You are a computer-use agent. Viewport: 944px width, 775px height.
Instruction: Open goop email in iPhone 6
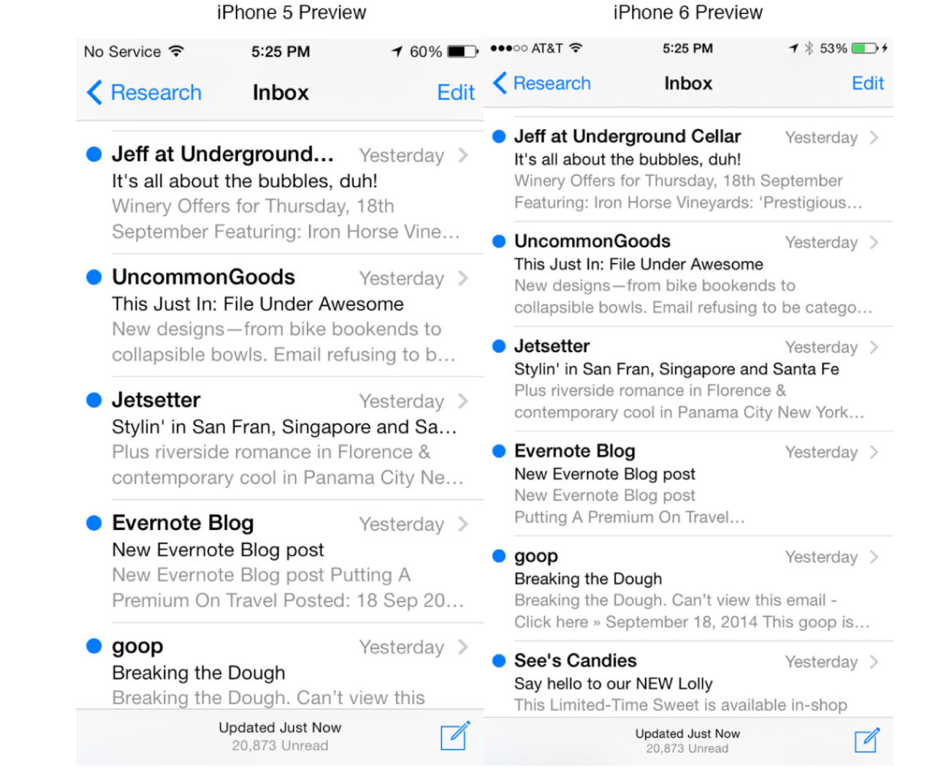688,588
